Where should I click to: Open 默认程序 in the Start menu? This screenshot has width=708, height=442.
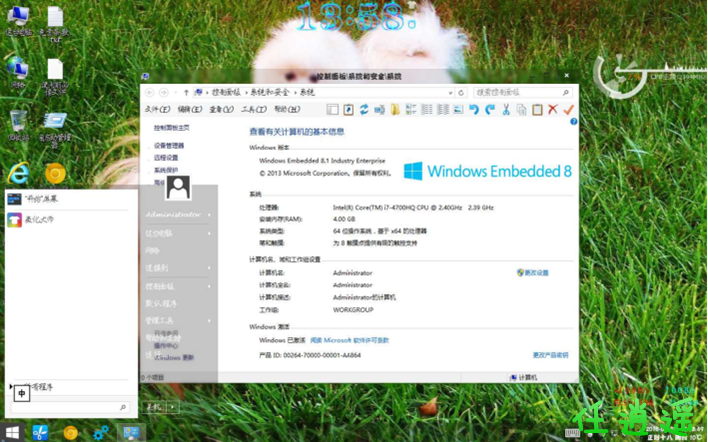pos(161,303)
